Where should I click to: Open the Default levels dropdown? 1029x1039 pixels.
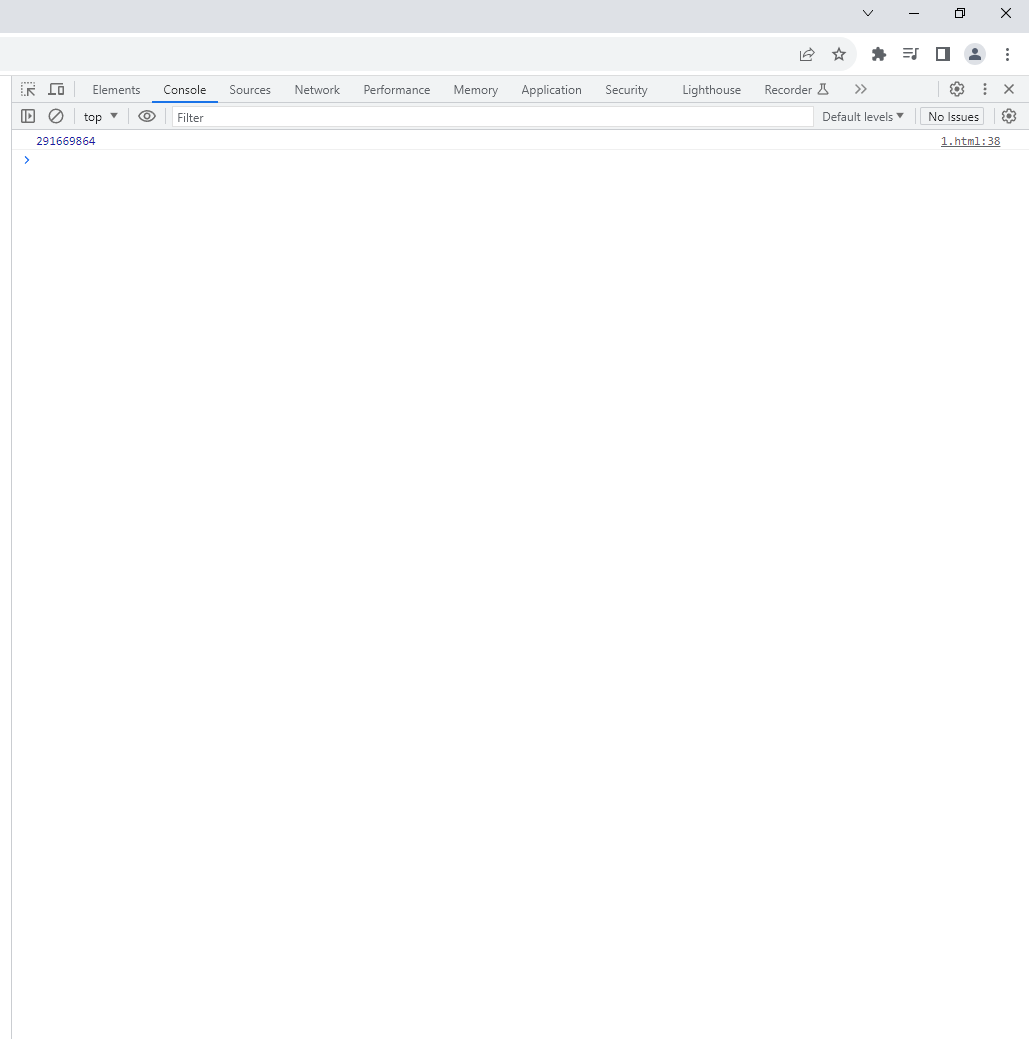[862, 116]
